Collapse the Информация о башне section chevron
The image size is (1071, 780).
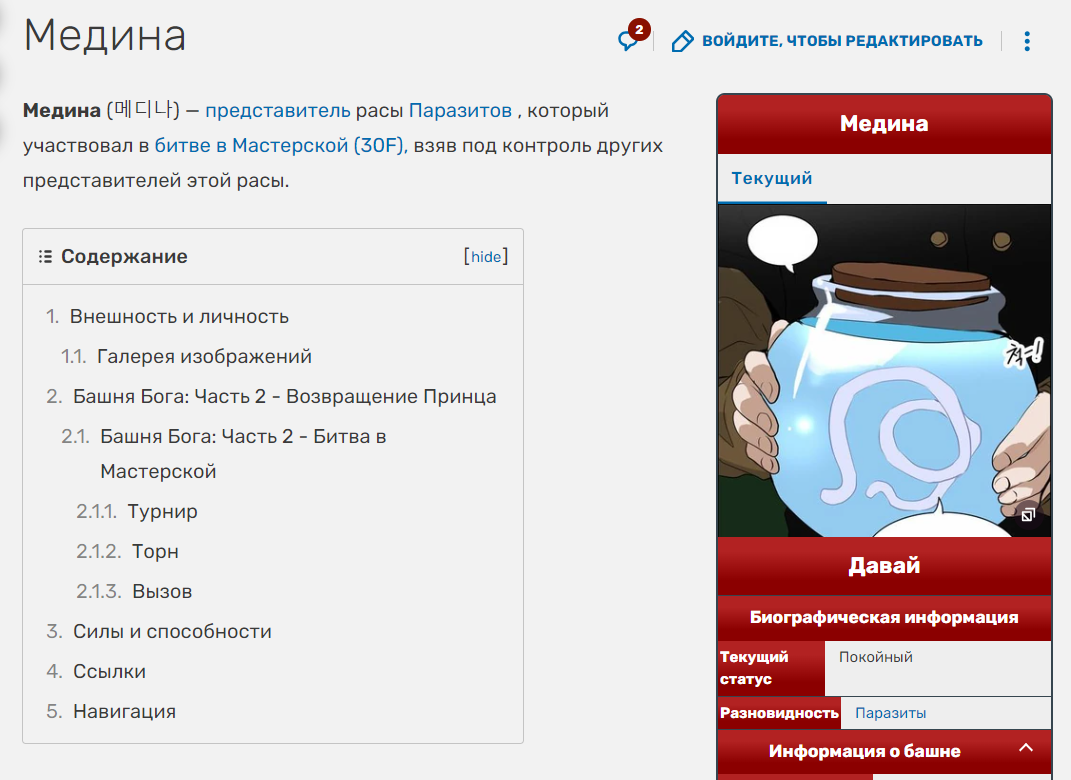click(x=1026, y=747)
